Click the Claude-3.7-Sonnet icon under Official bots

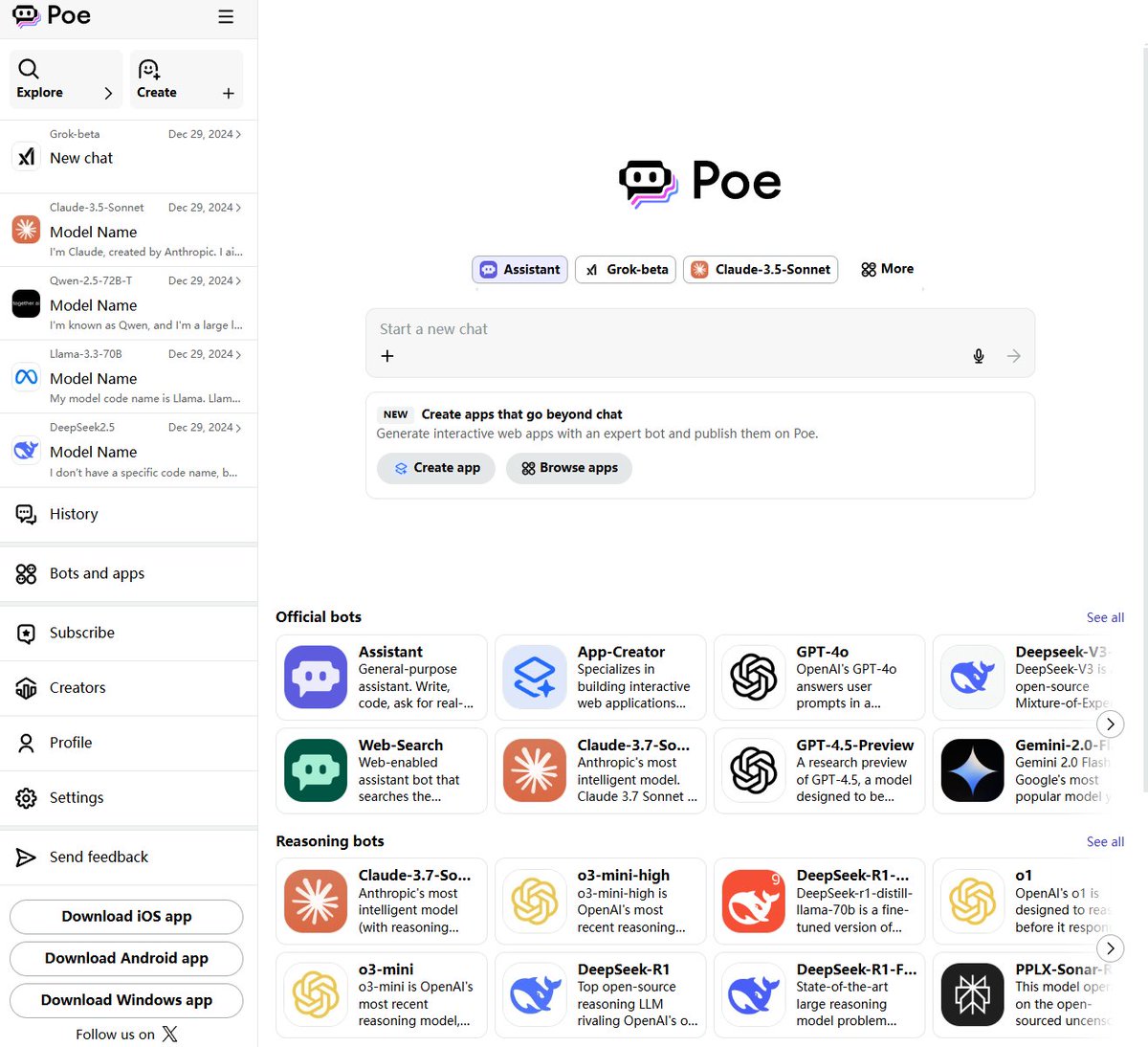(x=535, y=770)
